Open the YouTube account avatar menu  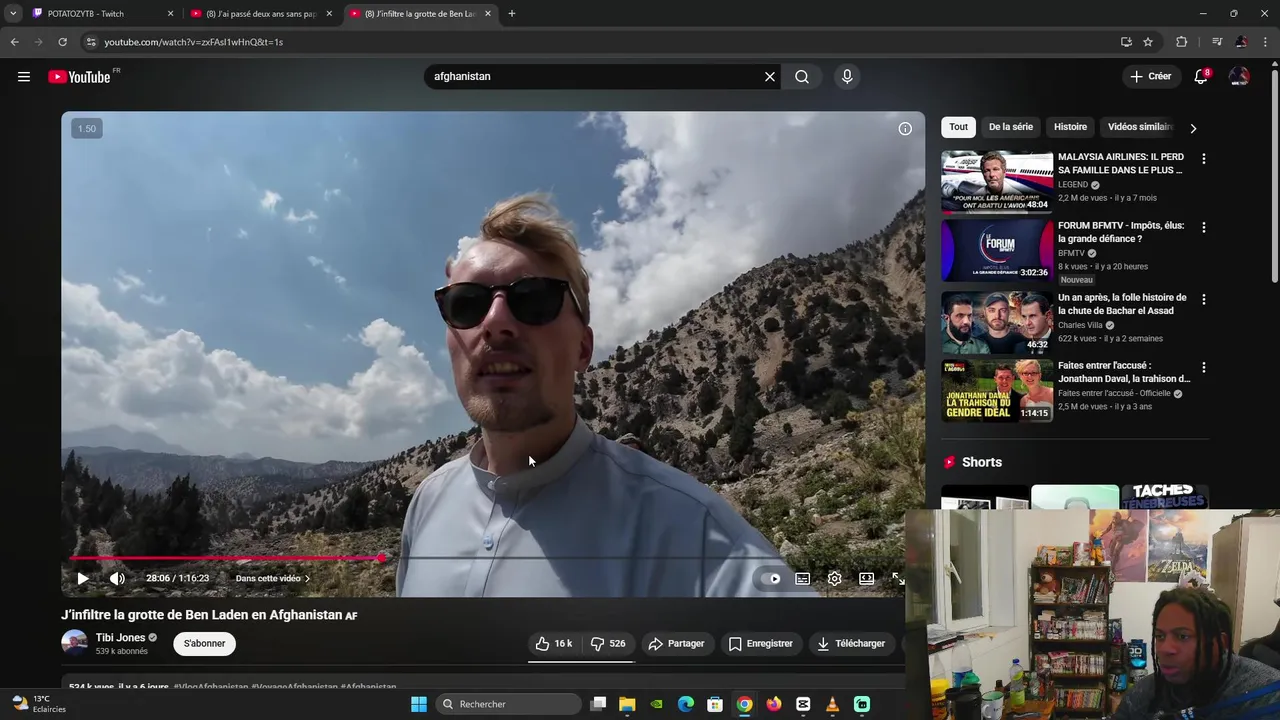pyautogui.click(x=1239, y=76)
